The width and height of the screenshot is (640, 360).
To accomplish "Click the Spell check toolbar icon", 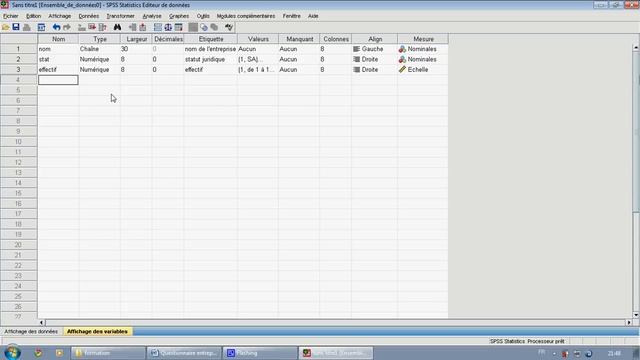I will tap(229, 27).
